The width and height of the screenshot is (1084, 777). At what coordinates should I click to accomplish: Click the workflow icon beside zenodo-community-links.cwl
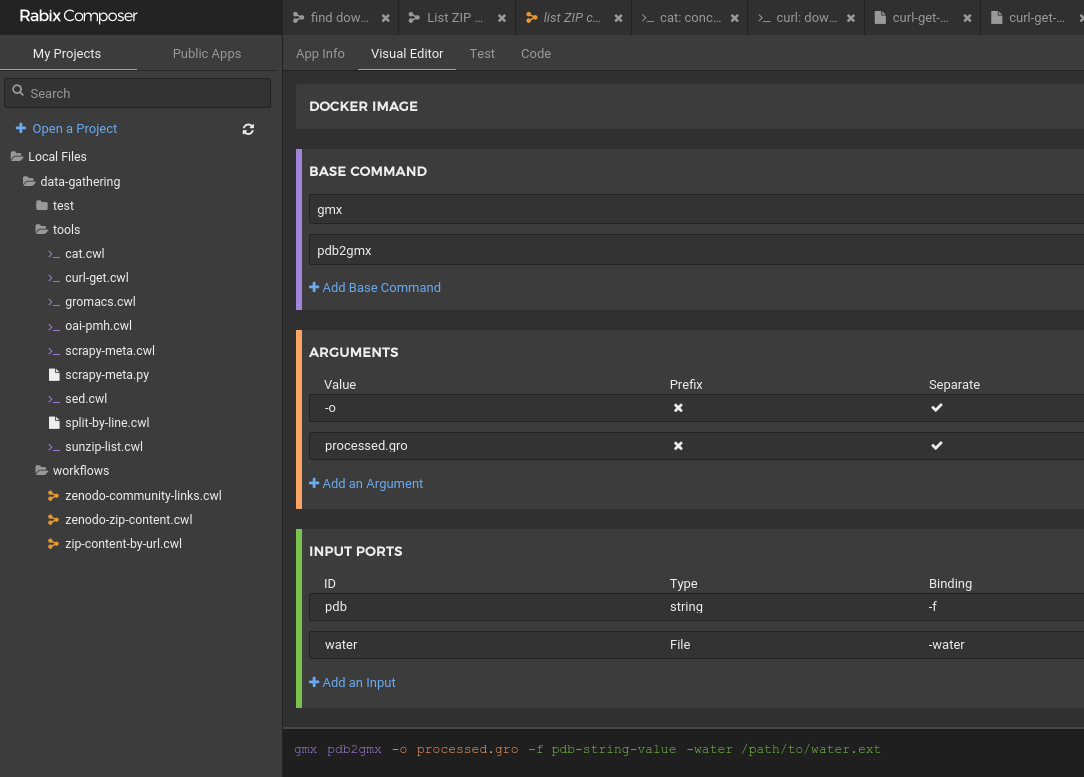(x=53, y=496)
